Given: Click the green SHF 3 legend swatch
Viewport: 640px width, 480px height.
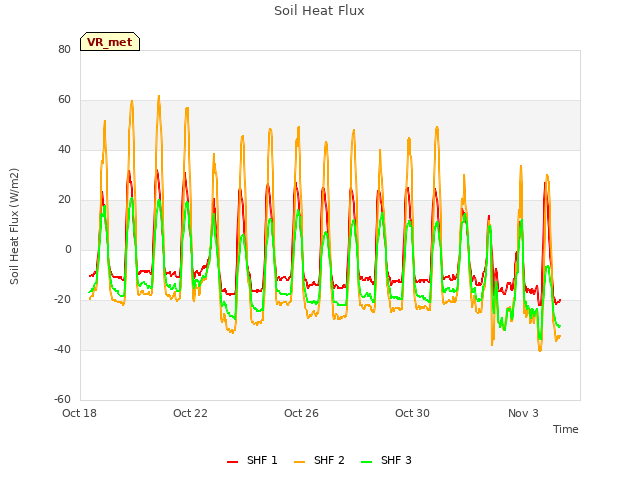Looking at the screenshot, I should coord(367,462).
